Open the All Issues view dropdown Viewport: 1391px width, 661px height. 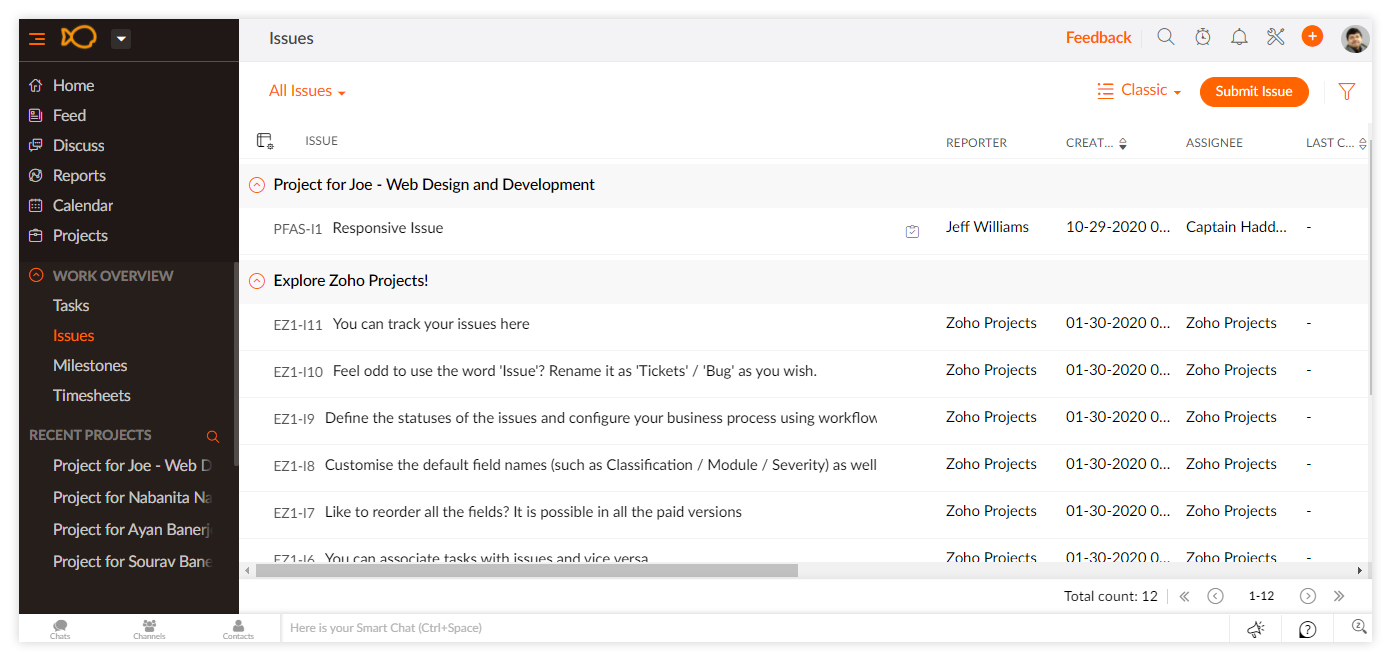(307, 91)
